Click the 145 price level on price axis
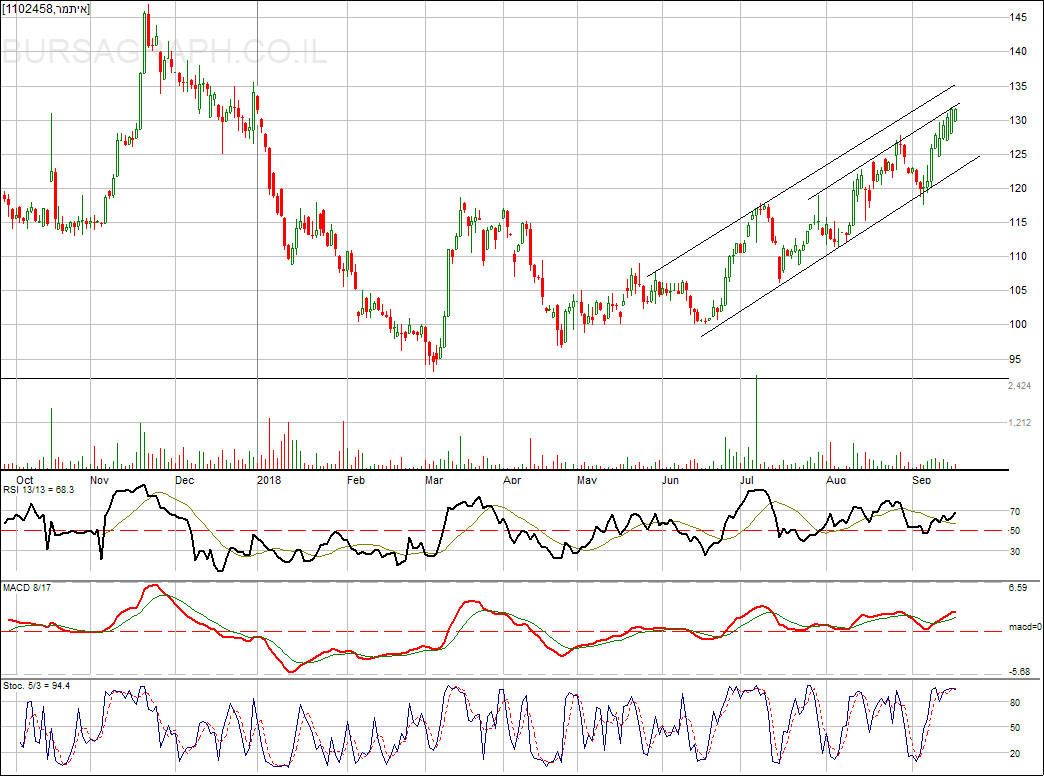Image resolution: width=1044 pixels, height=776 pixels. 1019,18
